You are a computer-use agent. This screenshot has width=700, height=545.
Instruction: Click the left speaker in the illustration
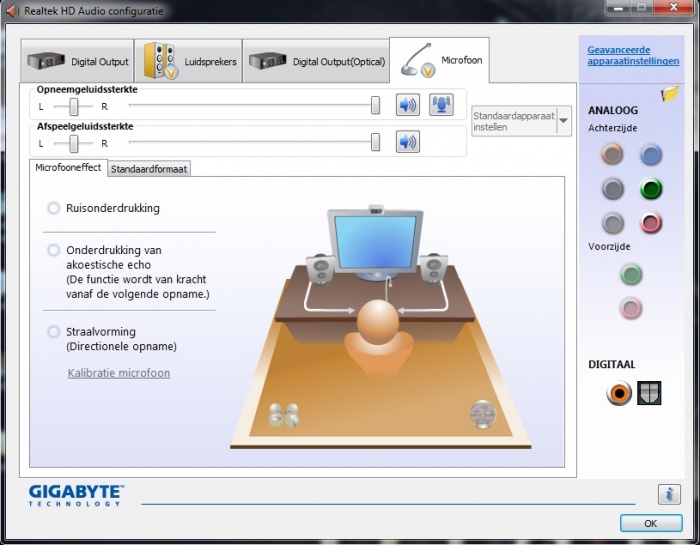pyautogui.click(x=321, y=269)
